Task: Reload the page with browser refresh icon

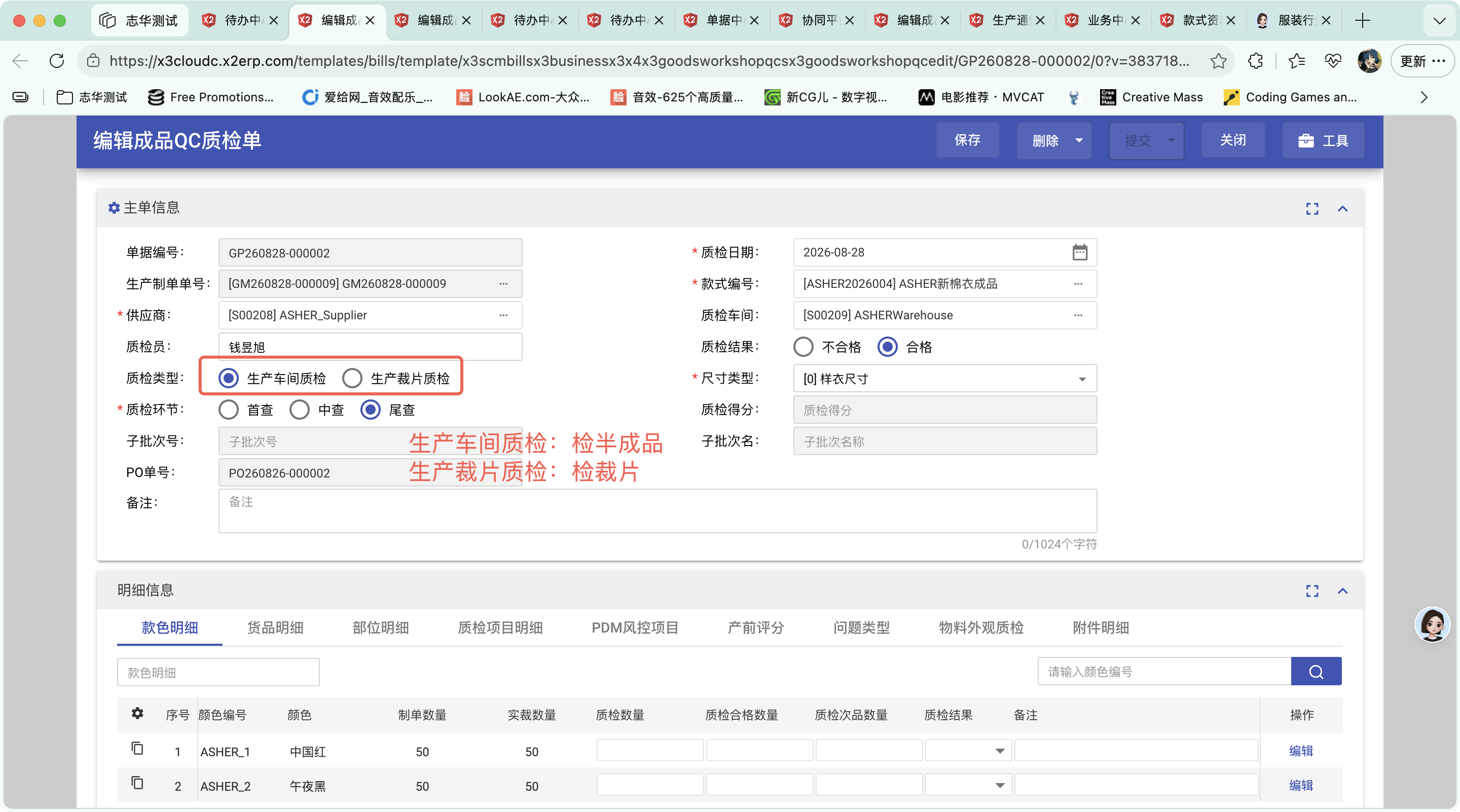Action: point(57,61)
